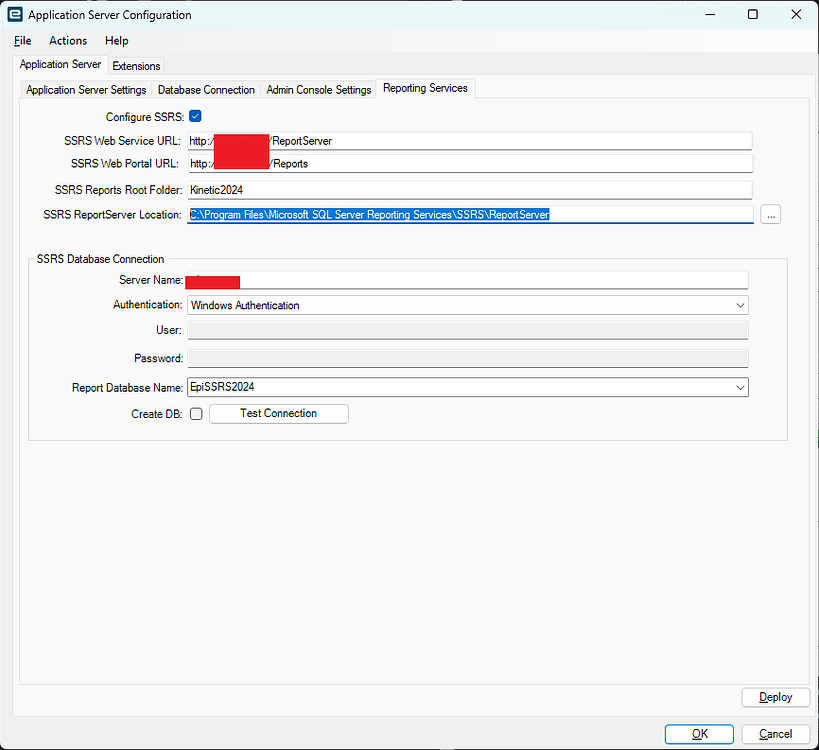Switch to the Database Connection tab
Image resolution: width=819 pixels, height=750 pixels.
point(206,89)
